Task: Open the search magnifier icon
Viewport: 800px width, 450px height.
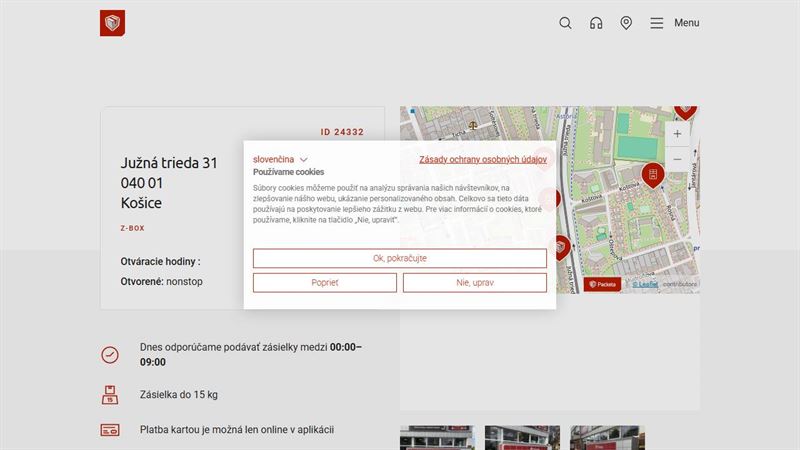Action: point(565,23)
